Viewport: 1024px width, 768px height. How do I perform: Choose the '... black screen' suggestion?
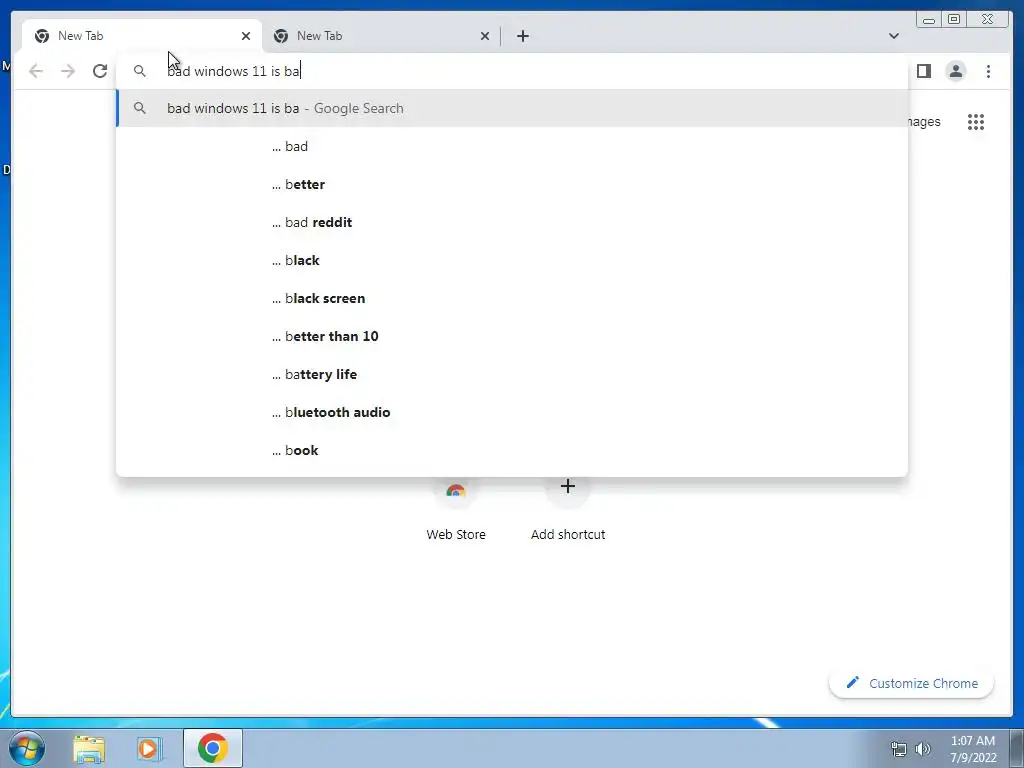[x=512, y=298]
